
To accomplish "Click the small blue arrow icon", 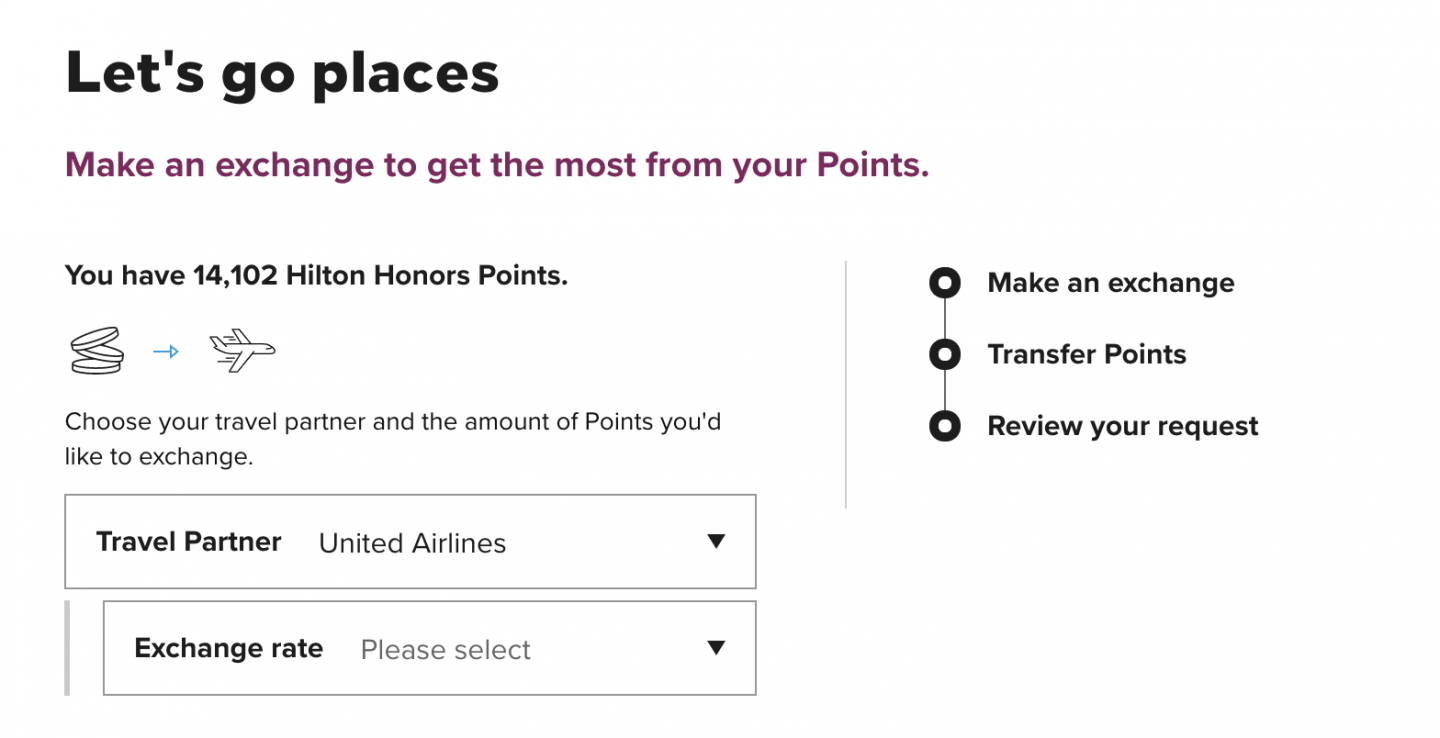I will pyautogui.click(x=166, y=351).
